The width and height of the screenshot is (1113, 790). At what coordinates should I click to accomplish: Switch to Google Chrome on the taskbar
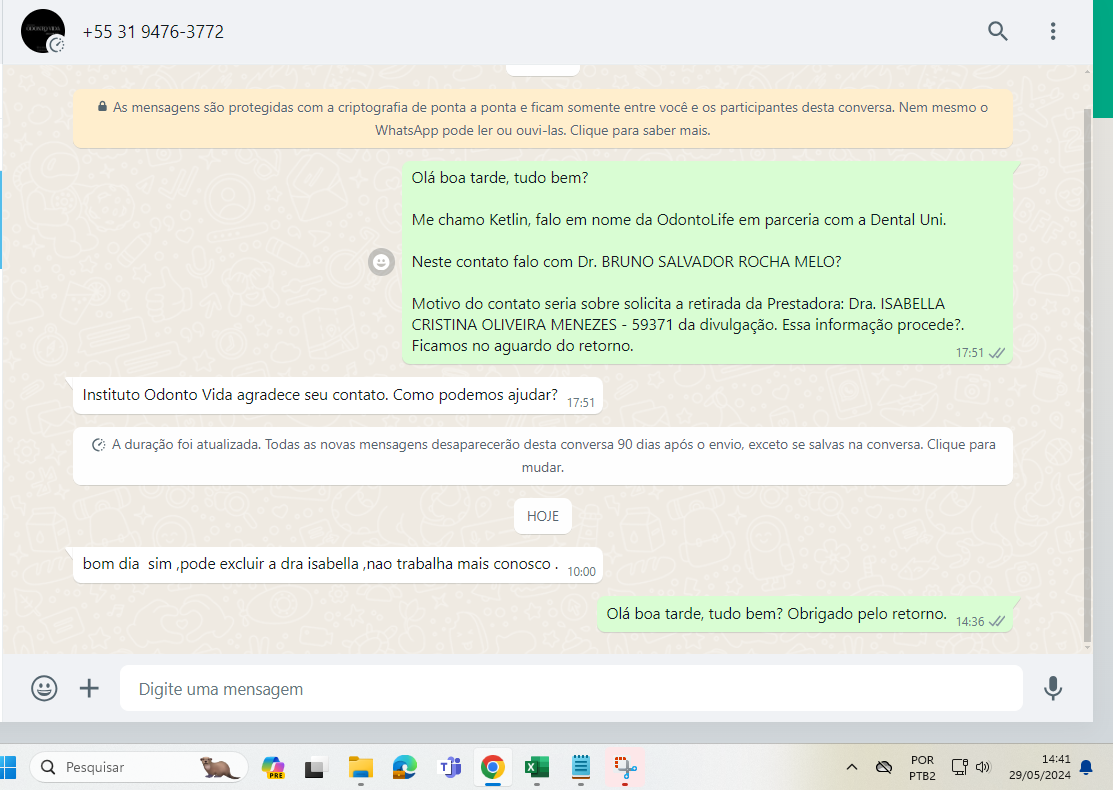[x=493, y=767]
